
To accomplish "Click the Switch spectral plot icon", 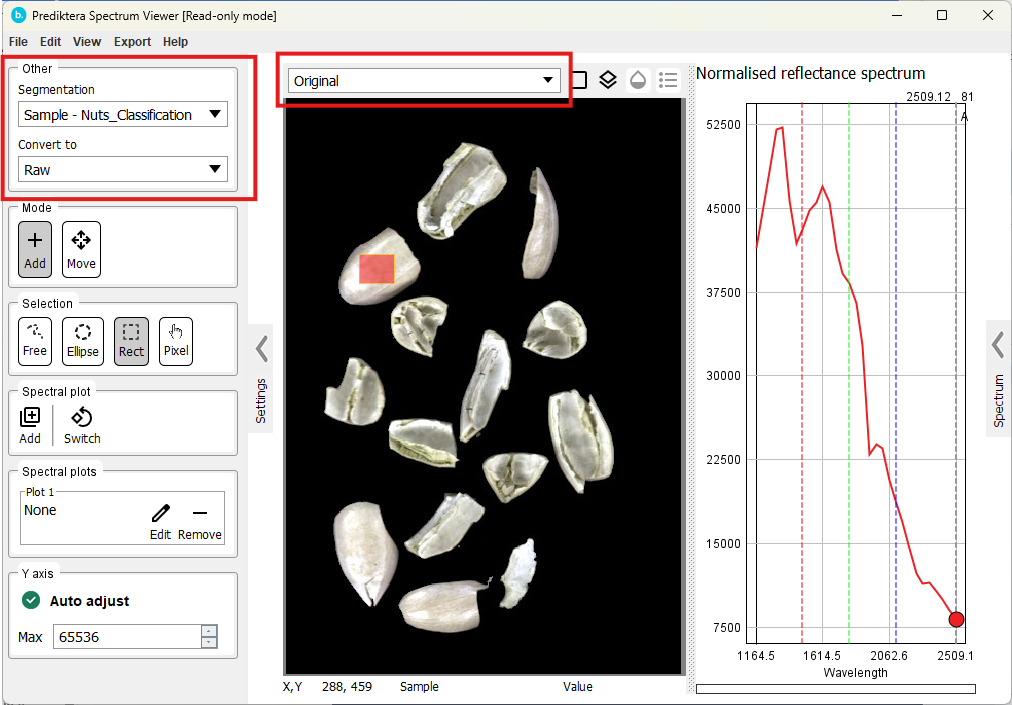I will 82,424.
